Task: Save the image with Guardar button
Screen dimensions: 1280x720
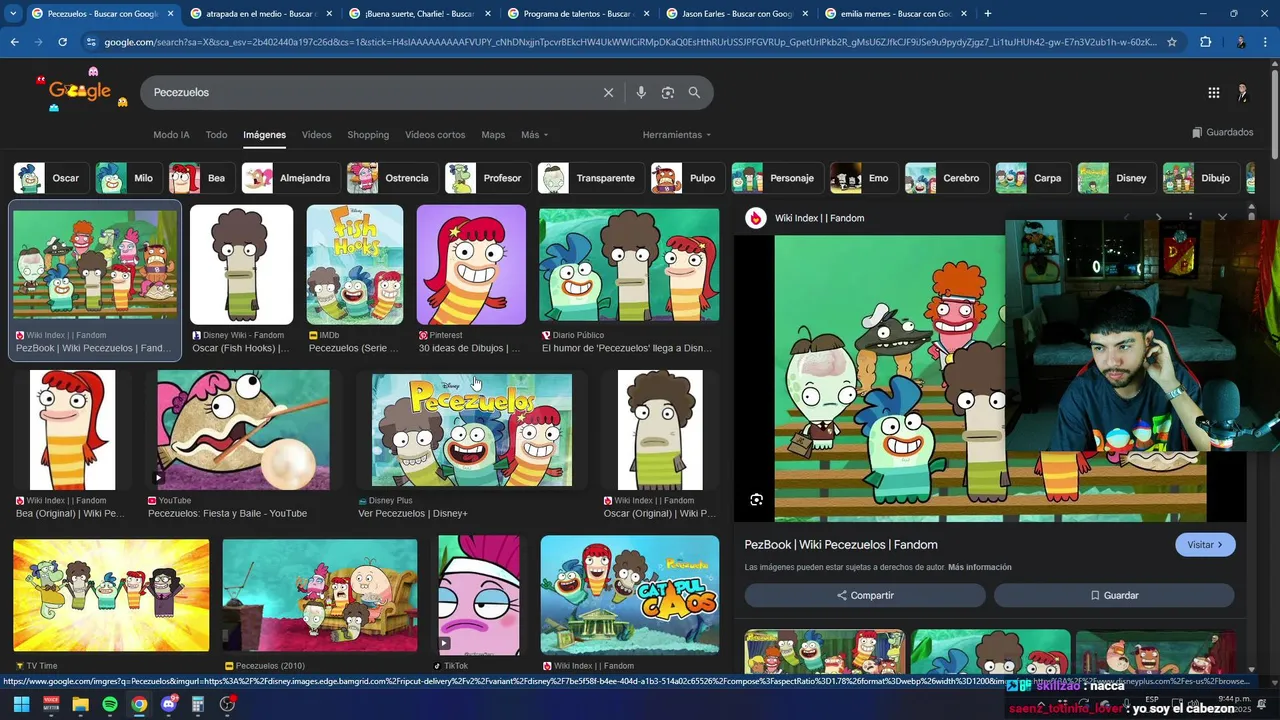Action: tap(1114, 595)
